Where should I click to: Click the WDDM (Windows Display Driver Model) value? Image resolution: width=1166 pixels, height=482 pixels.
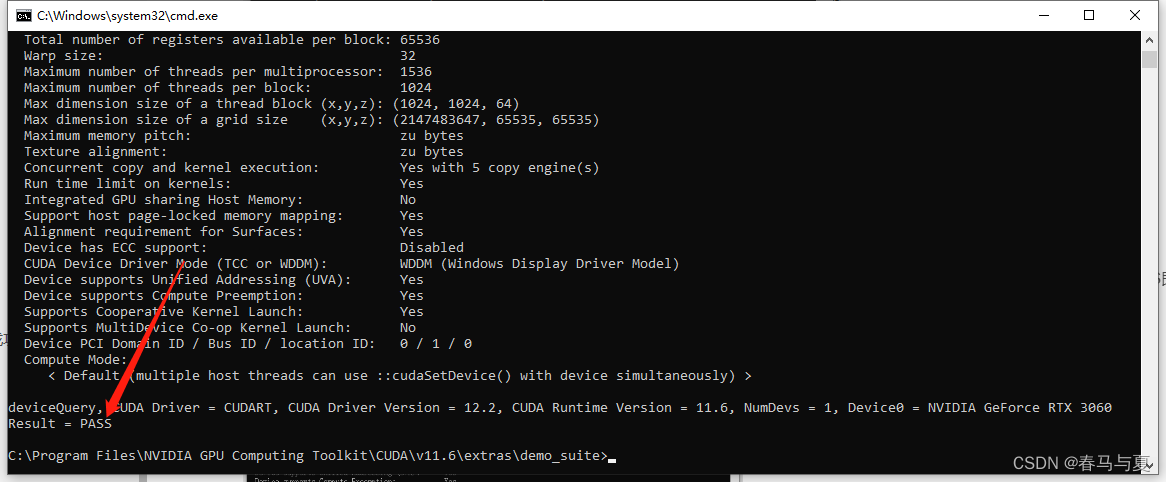pyautogui.click(x=539, y=263)
